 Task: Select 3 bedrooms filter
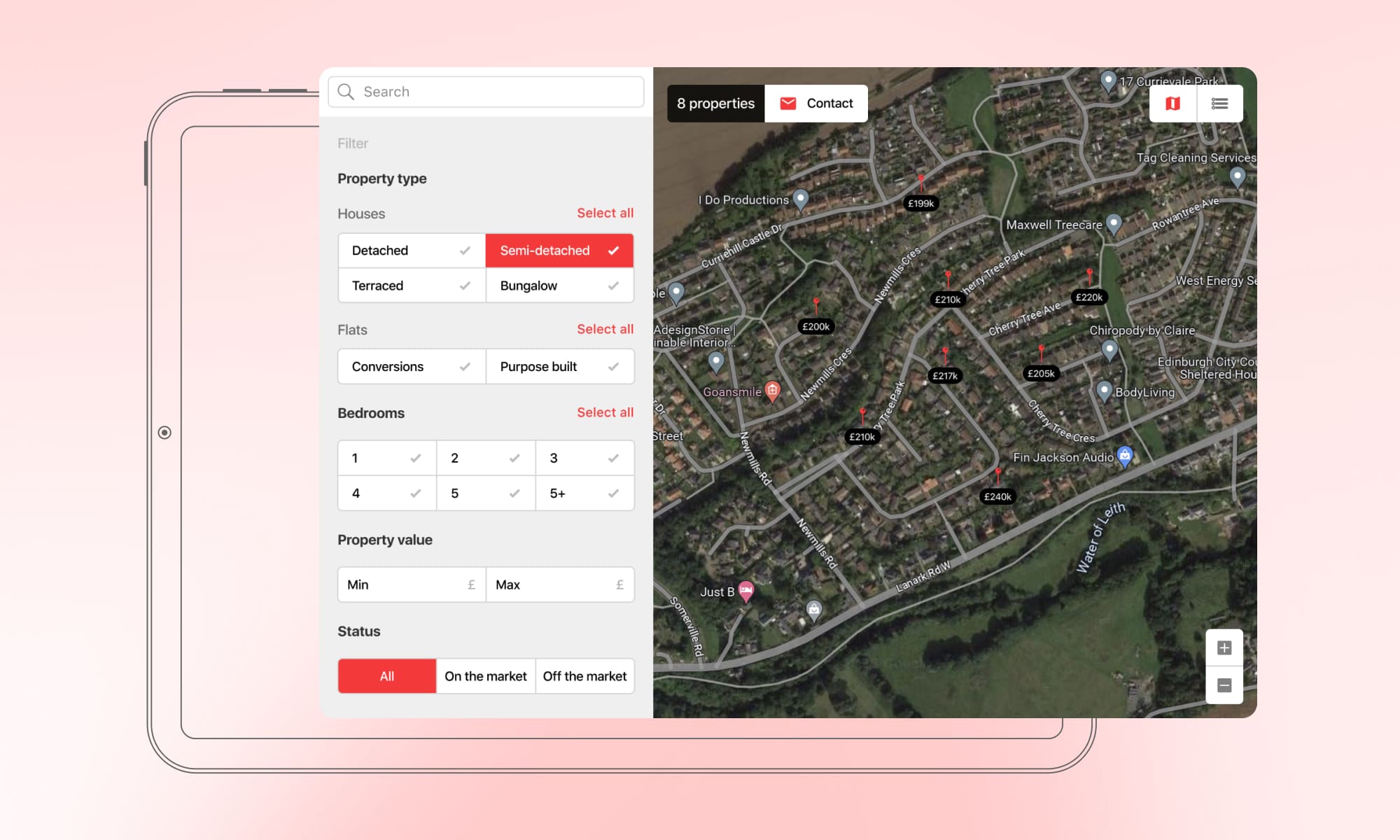(584, 458)
